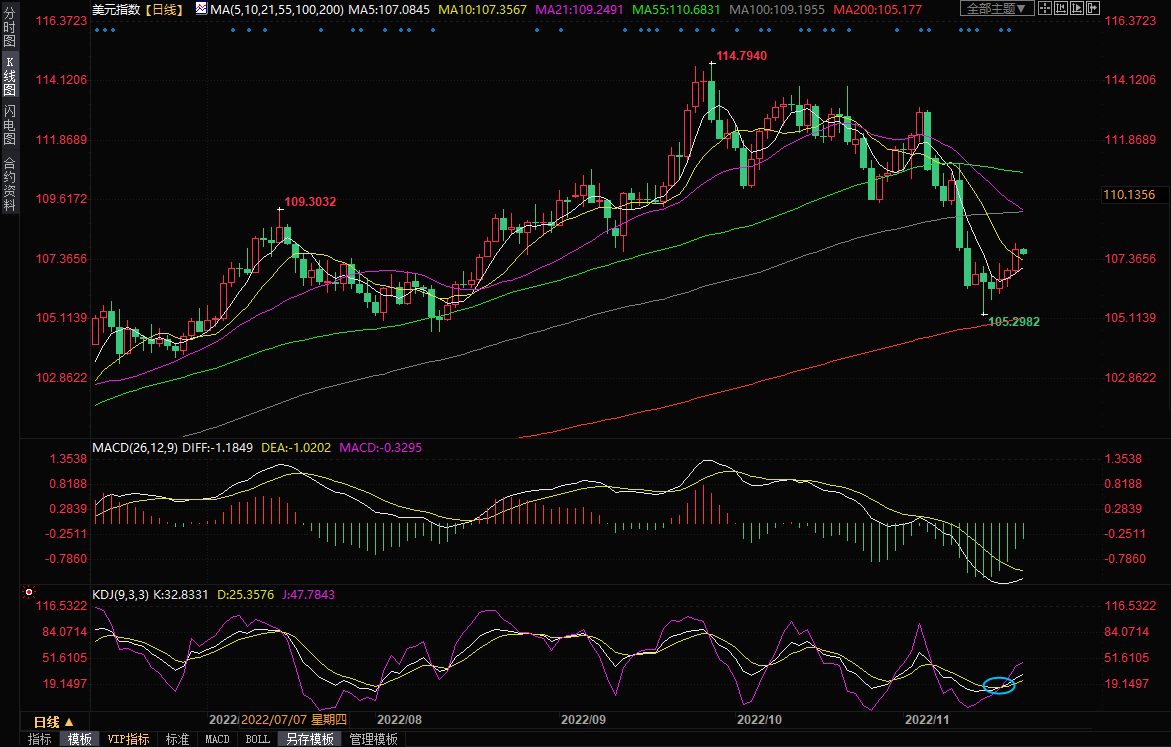Switch to the 指标 bottom tab
This screenshot has height=747, width=1171.
tap(40, 739)
